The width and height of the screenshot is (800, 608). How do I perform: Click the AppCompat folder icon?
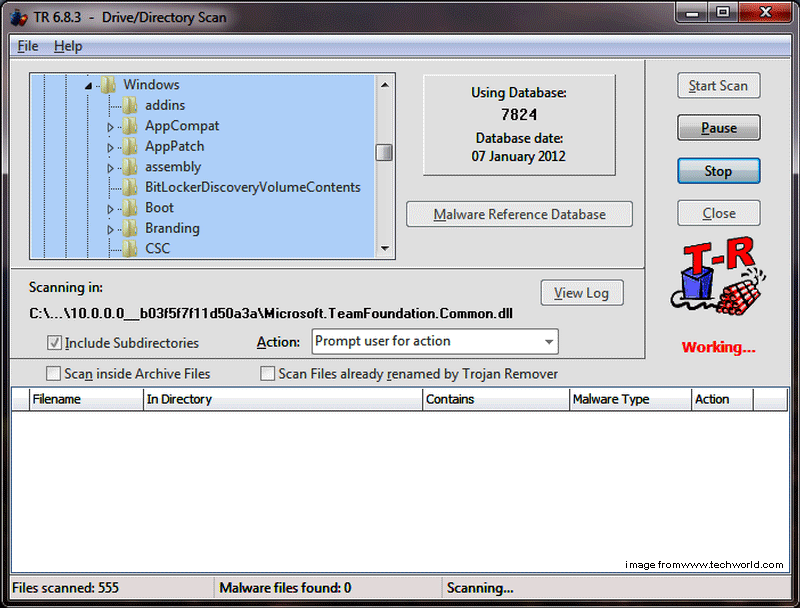point(130,125)
